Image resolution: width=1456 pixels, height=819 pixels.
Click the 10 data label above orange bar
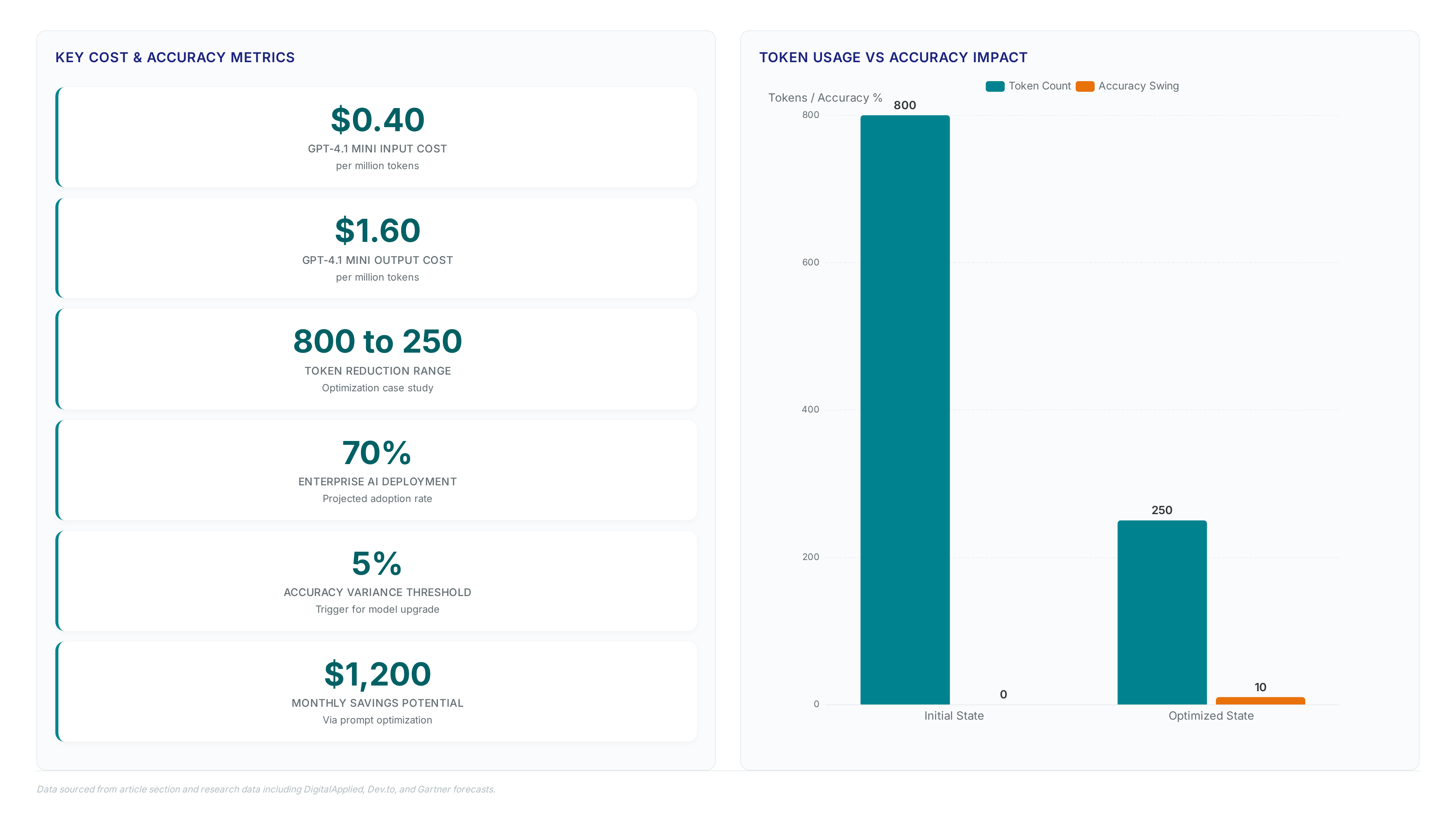pos(1260,687)
